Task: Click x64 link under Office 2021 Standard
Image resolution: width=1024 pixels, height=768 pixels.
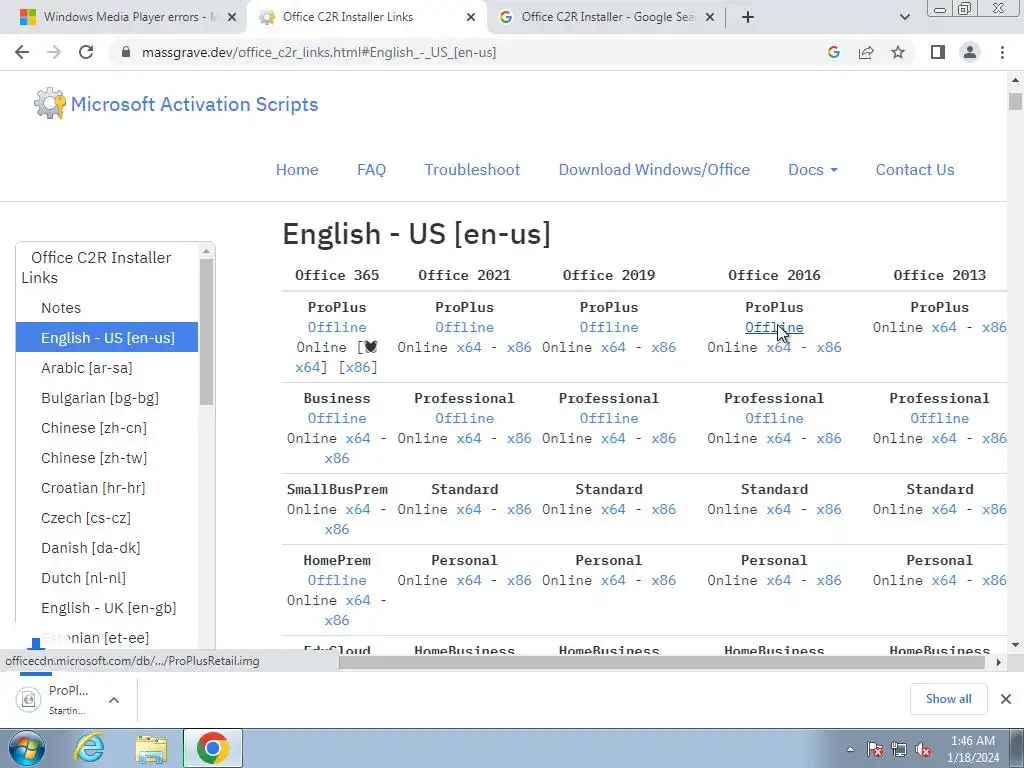Action: click(469, 509)
